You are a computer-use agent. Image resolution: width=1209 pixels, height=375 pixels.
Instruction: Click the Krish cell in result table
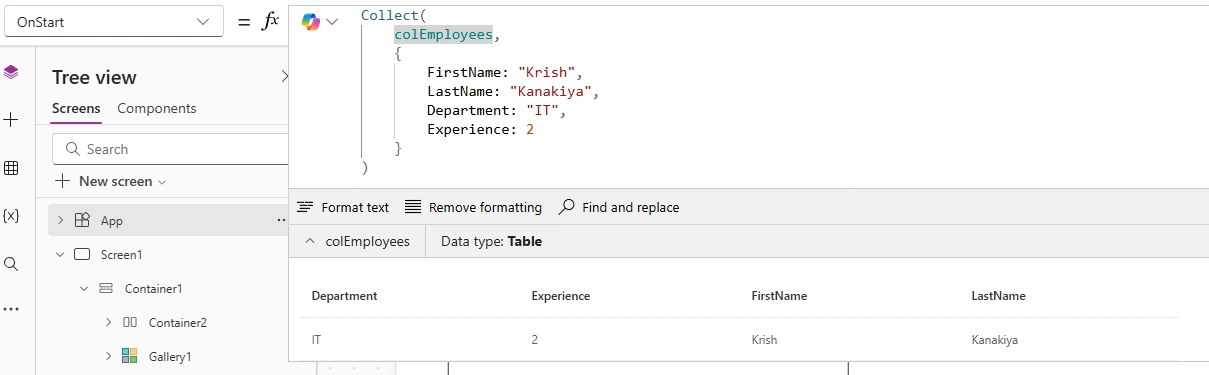[764, 340]
